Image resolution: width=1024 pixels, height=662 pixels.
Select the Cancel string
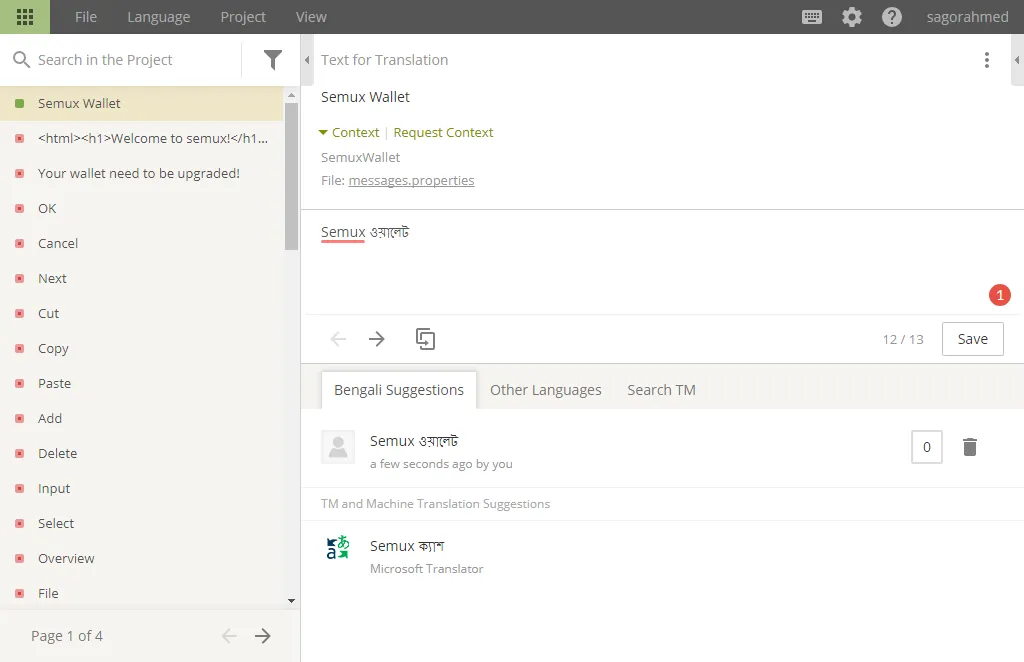(142, 244)
